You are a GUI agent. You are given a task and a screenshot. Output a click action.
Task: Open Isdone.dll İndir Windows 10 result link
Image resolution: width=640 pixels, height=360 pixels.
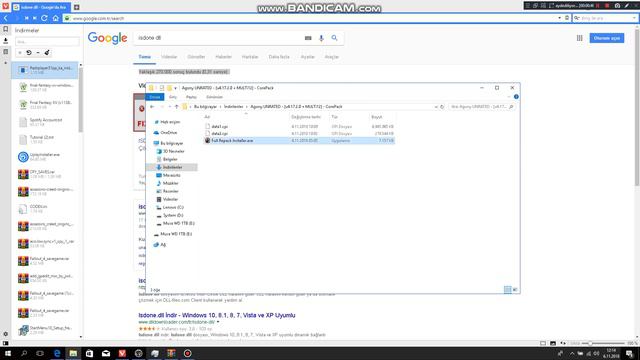point(217,315)
